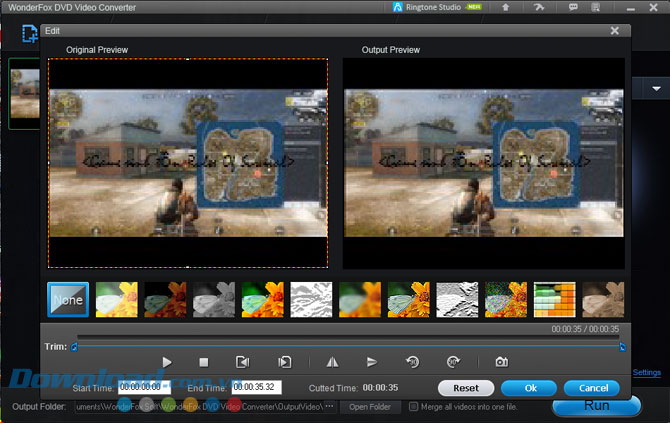This screenshot has width=670, height=423.
Task: Take a snapshot with the camera icon
Action: [502, 362]
